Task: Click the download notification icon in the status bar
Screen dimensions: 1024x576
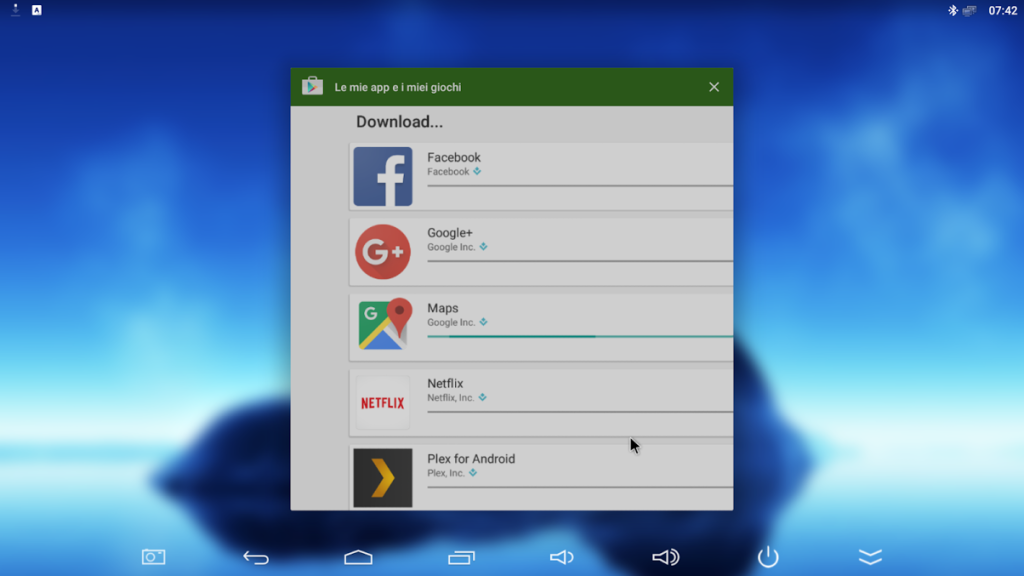Action: (x=16, y=10)
